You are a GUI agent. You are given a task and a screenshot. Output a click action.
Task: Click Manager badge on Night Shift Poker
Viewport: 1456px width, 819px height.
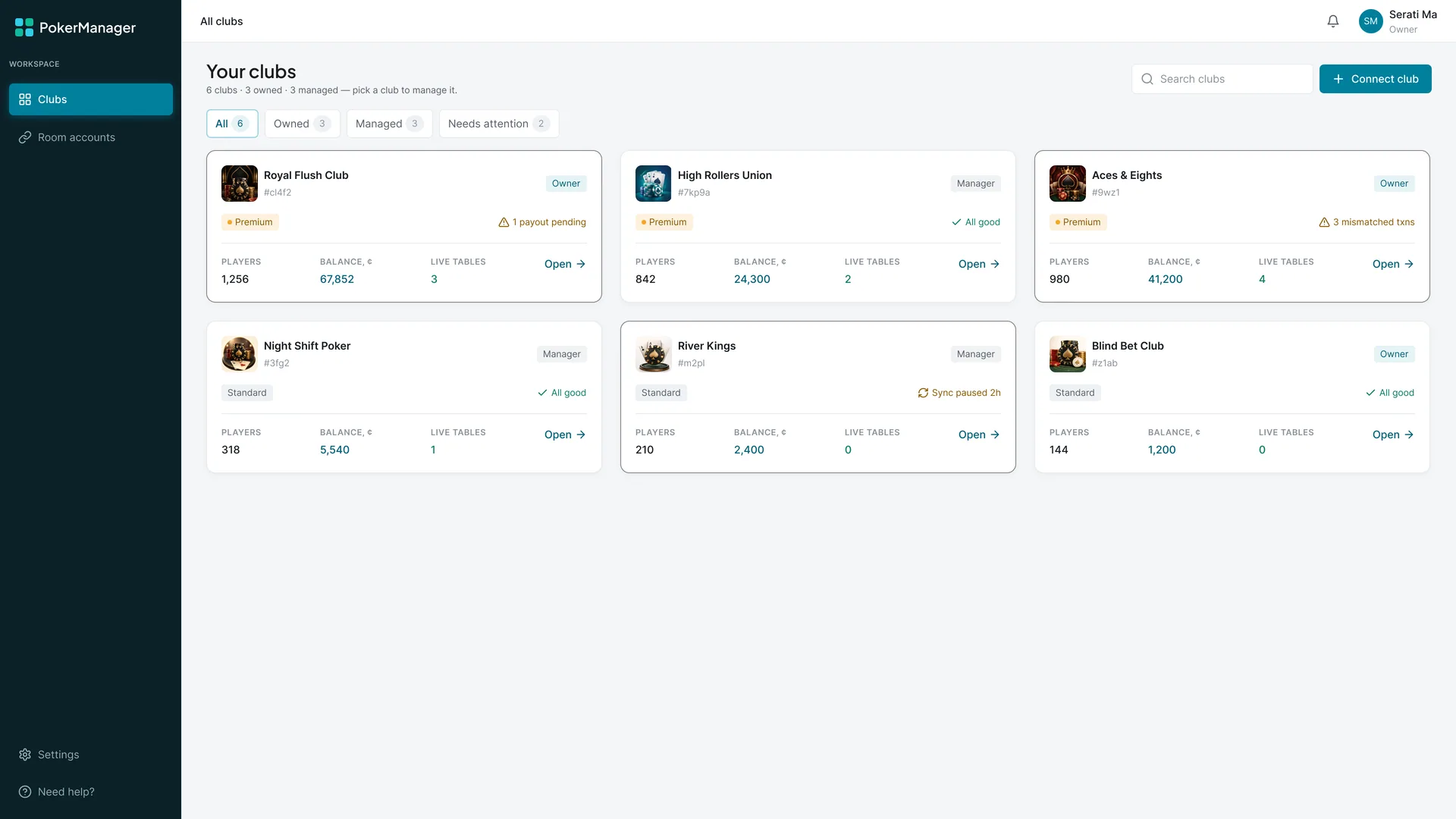tap(562, 354)
